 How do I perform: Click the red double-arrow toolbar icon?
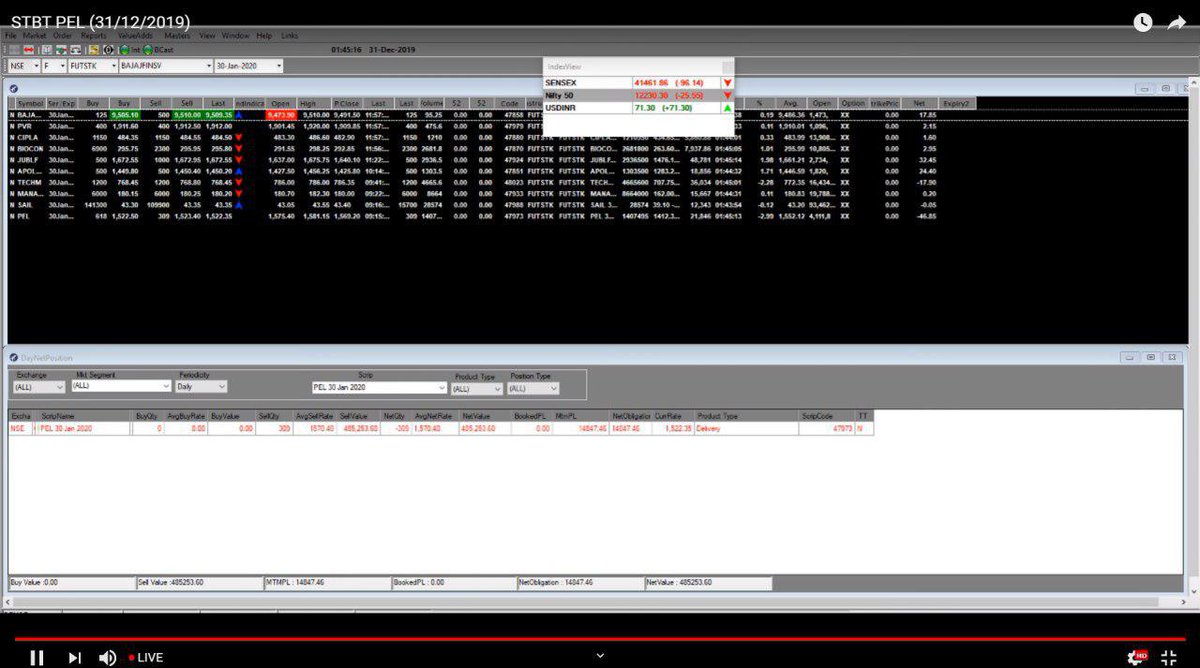(x=29, y=49)
